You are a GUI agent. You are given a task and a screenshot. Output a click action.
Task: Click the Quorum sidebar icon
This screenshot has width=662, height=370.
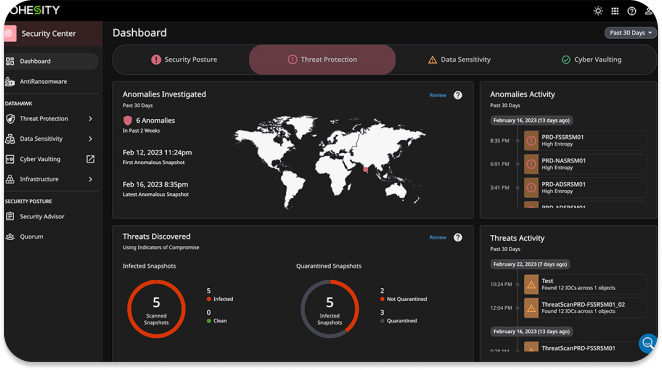coord(10,237)
